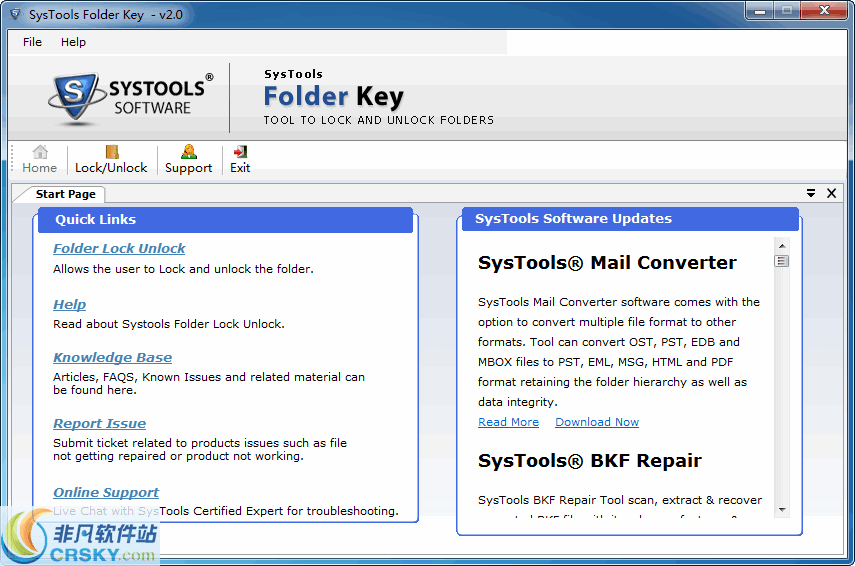855x566 pixels.
Task: Click 'Read about Systools Folder Lock Unlock' text
Action: 168,324
